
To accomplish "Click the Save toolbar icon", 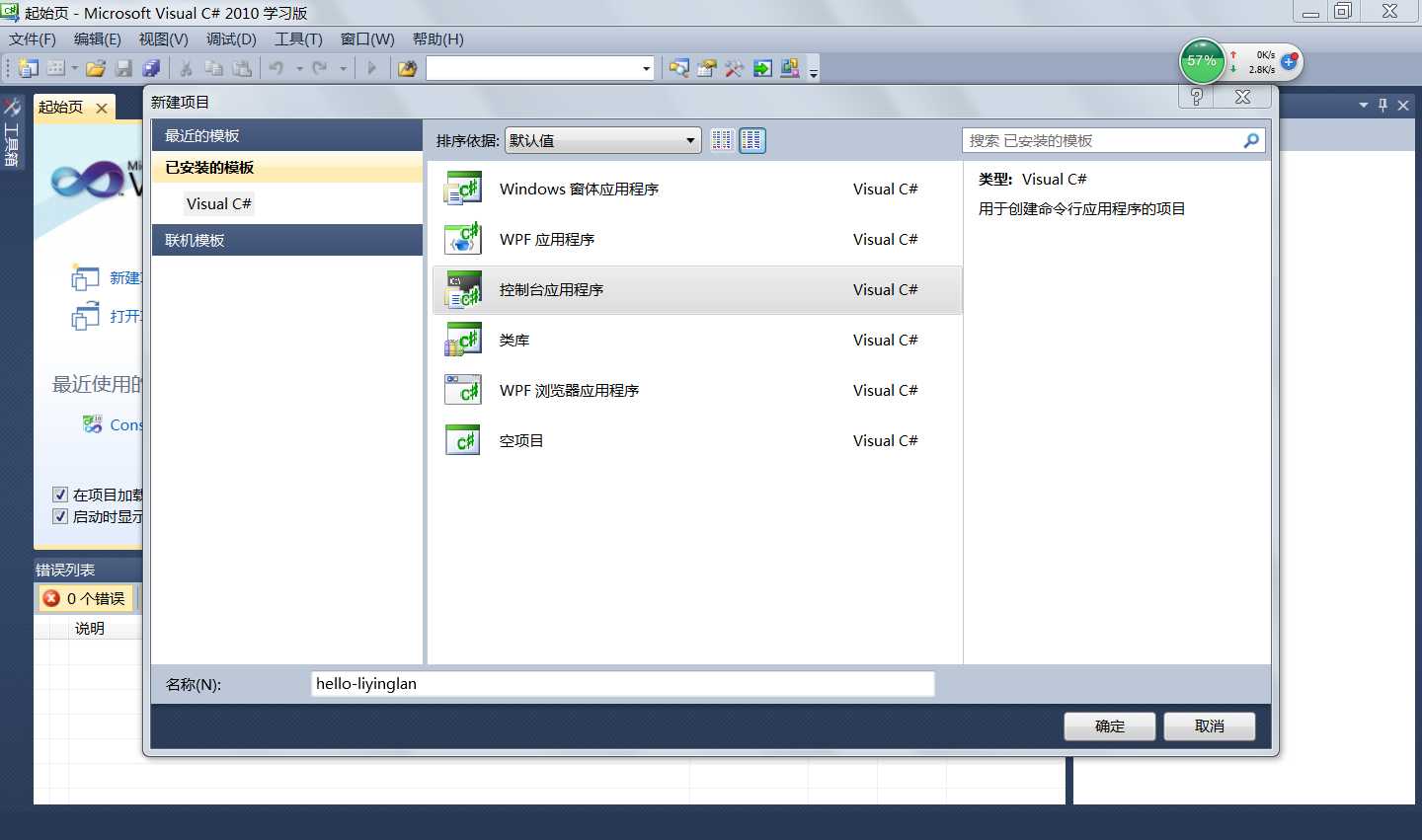I will pos(123,68).
